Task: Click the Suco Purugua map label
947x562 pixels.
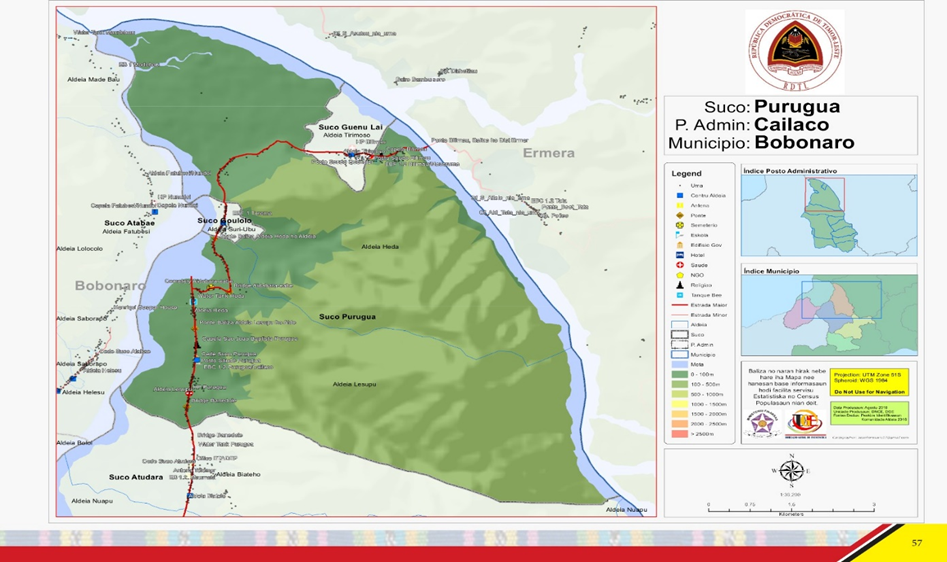Action: click(x=347, y=316)
